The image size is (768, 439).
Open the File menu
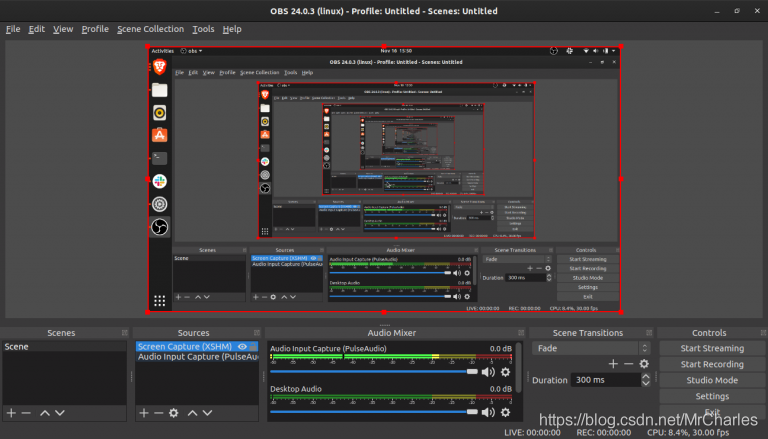pyautogui.click(x=13, y=29)
